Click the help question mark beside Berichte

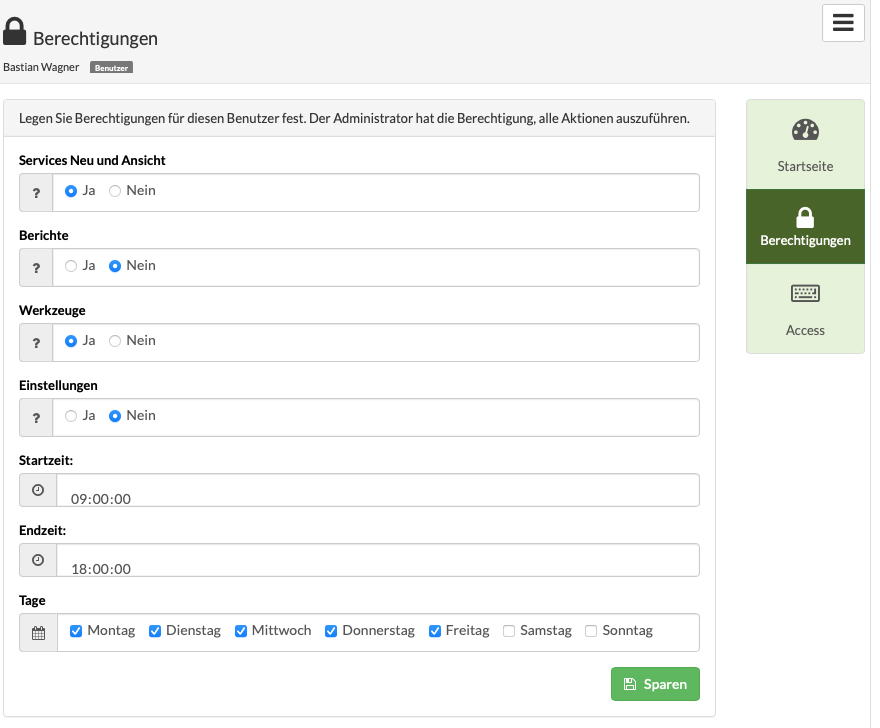[36, 268]
